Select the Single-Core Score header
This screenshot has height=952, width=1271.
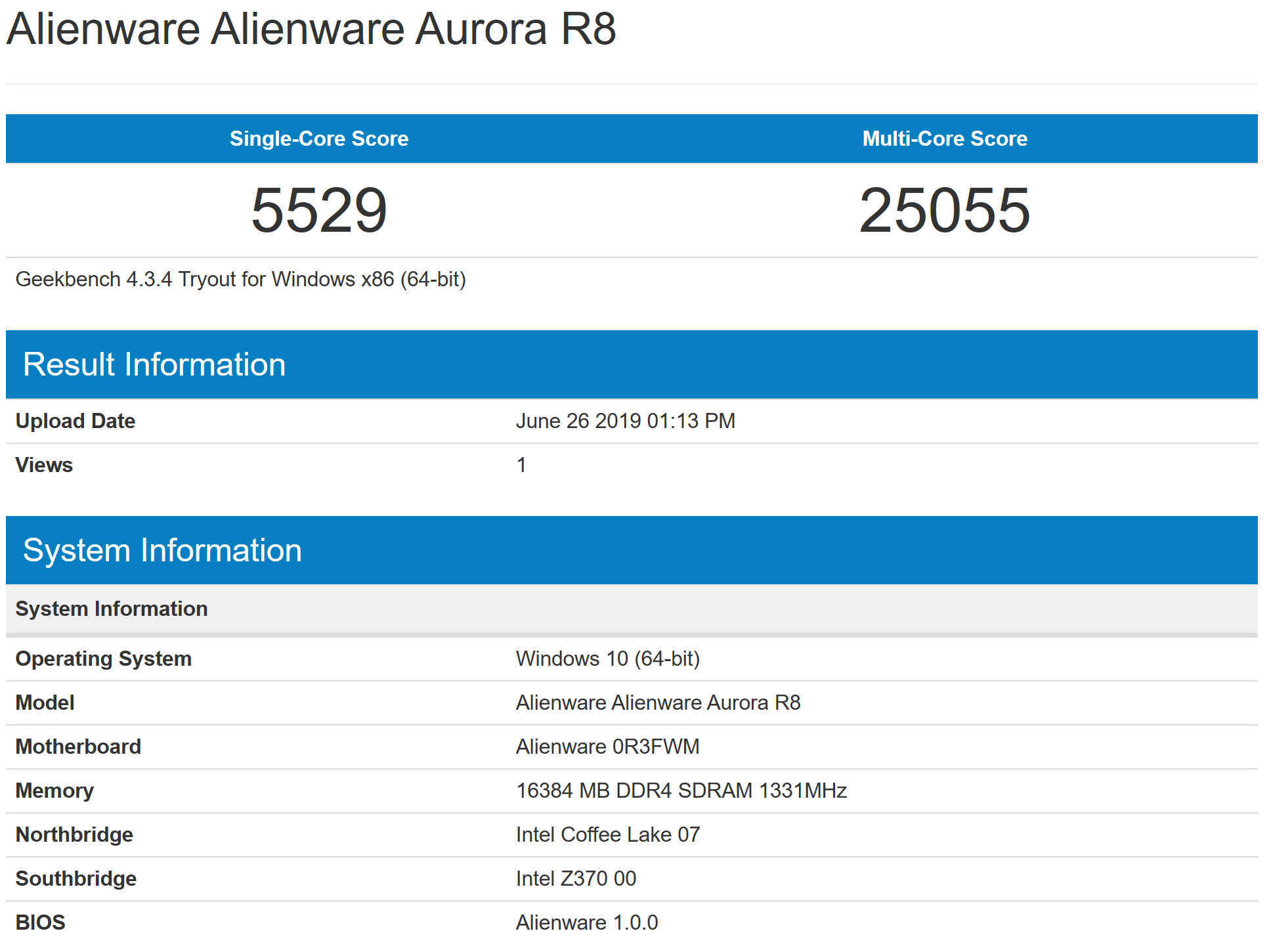pos(319,139)
